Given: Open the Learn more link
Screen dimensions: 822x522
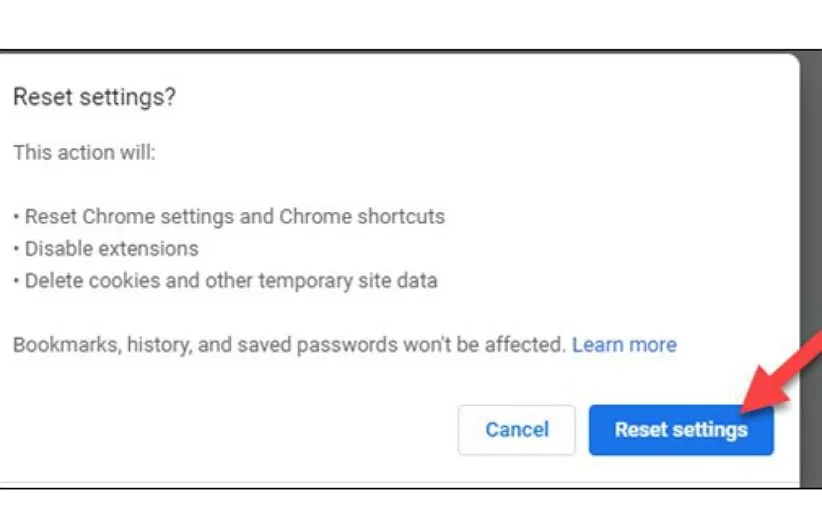Looking at the screenshot, I should tap(624, 345).
